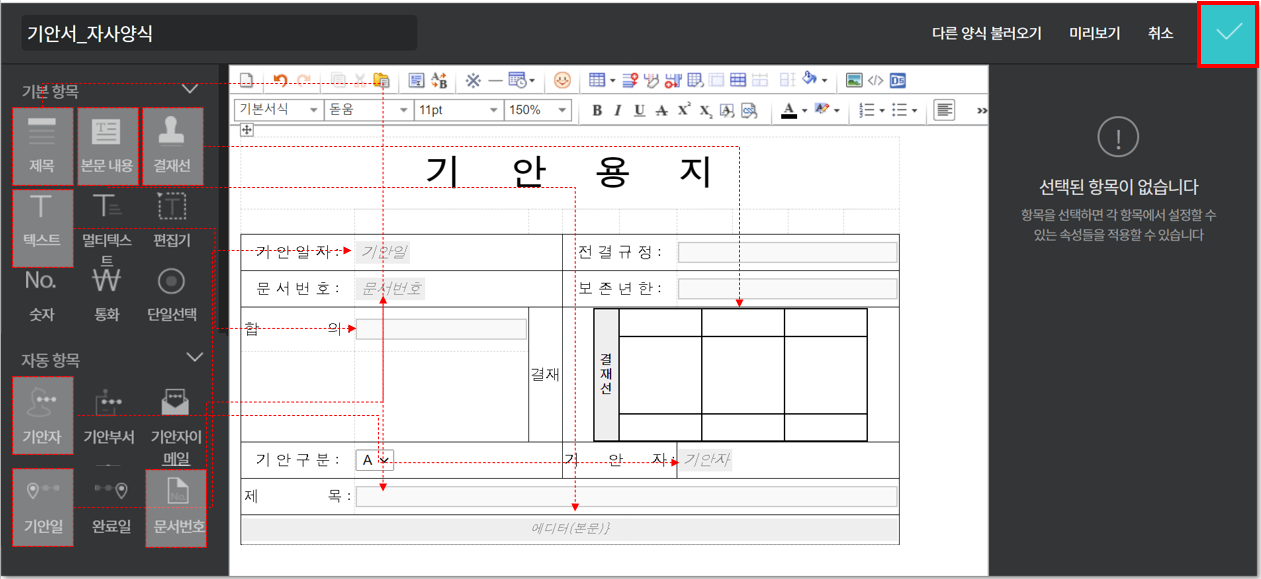Click the green checkmark save button
1261x579 pixels.
[x=1228, y=33]
